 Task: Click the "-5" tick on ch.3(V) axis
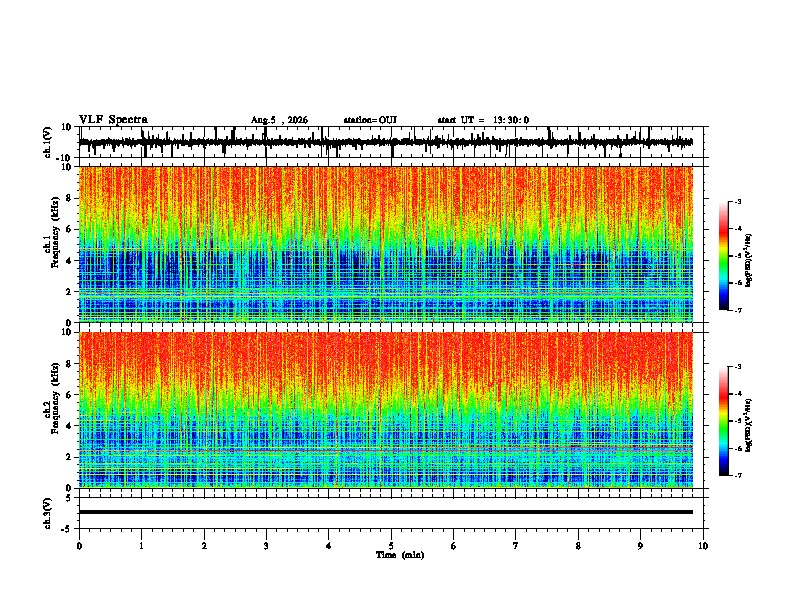coord(67,529)
